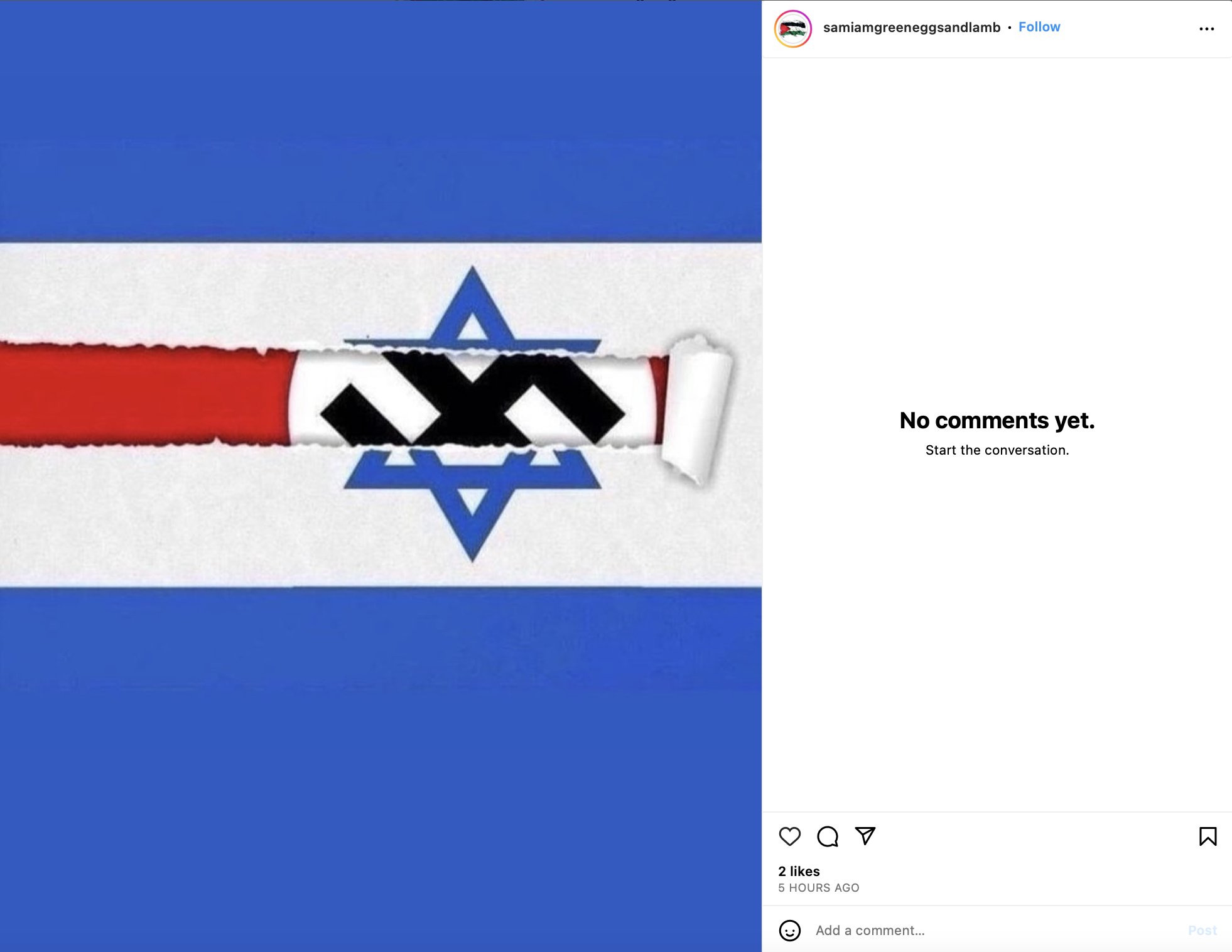Click the red stripe in the image
The height and width of the screenshot is (952, 1232).
coord(144,394)
